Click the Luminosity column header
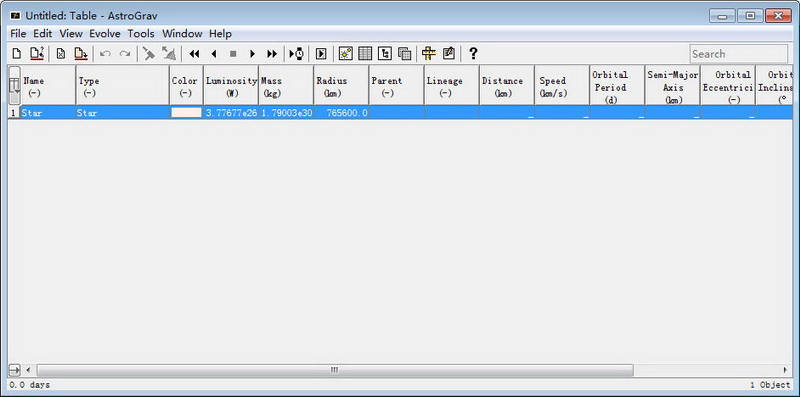Screen dimensions: 800x397 pos(231,86)
